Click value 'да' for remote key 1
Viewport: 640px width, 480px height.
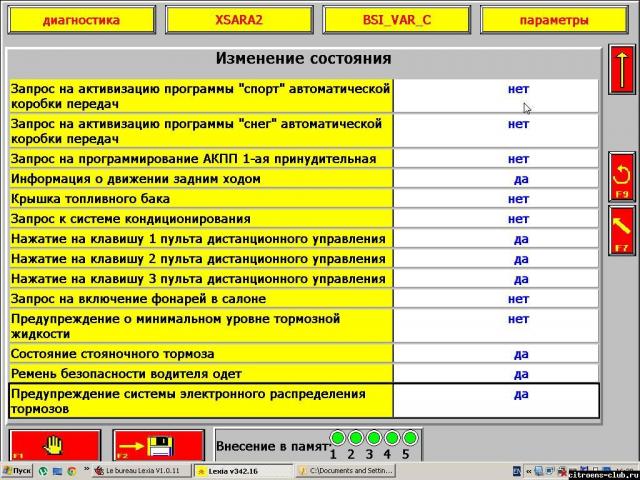pyautogui.click(x=521, y=239)
